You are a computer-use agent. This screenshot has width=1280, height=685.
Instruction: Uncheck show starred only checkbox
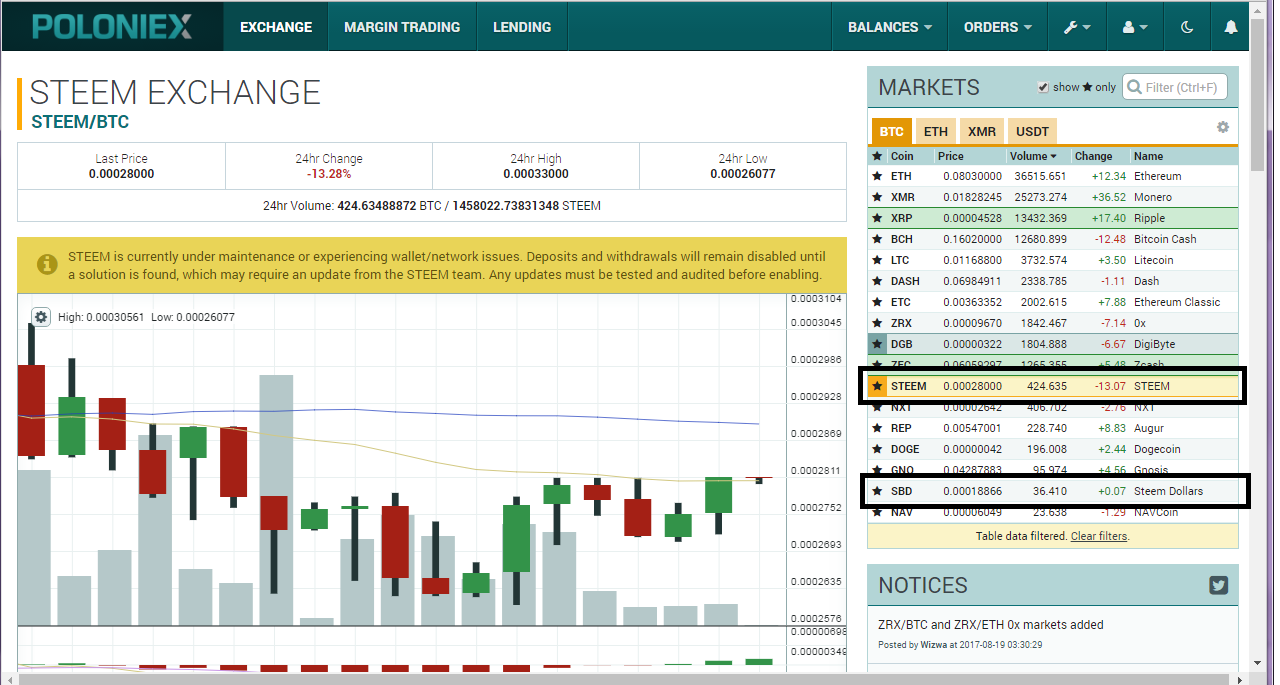coord(1043,87)
